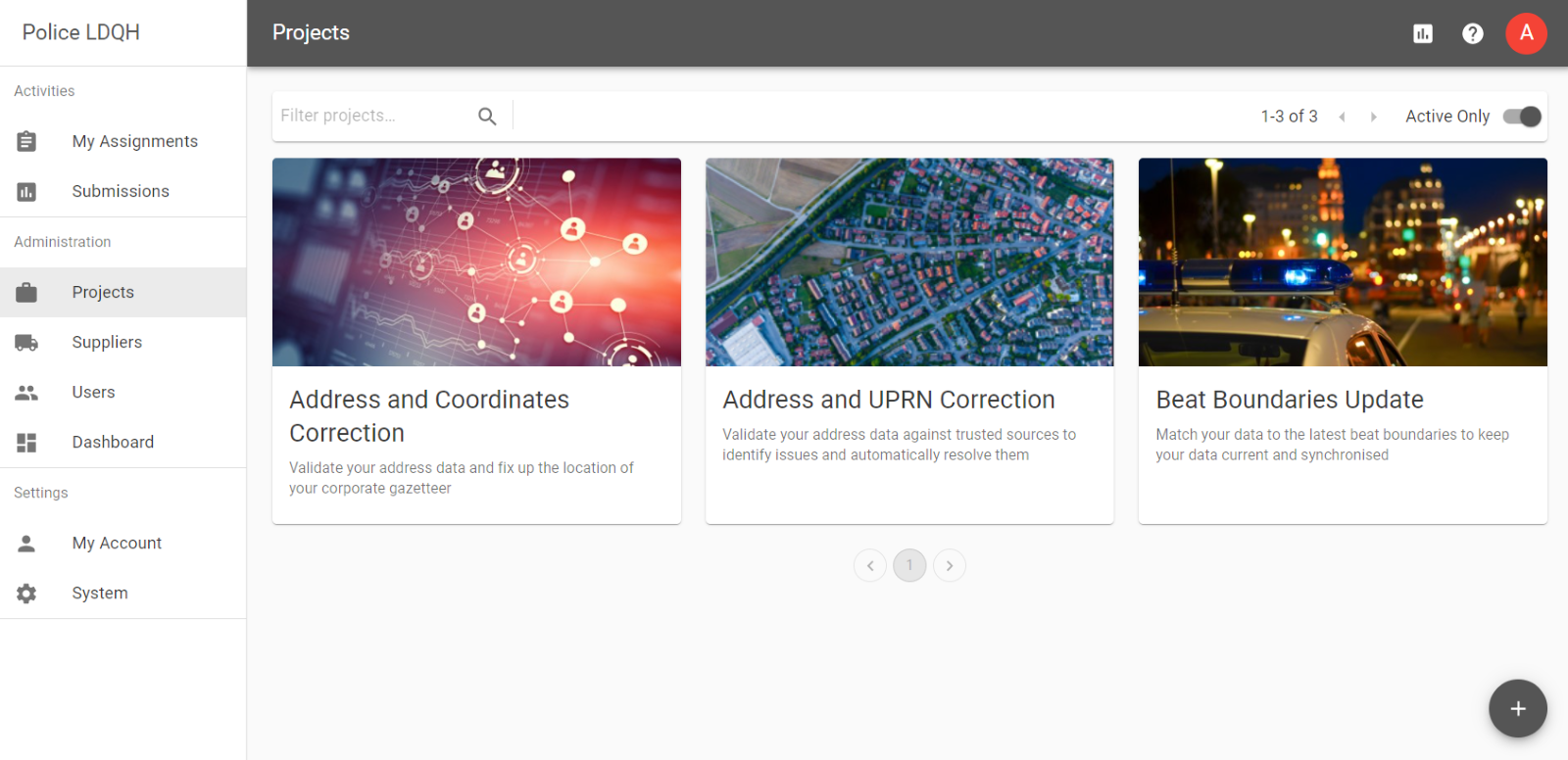This screenshot has height=760, width=1568.
Task: Open Suppliers menu item
Action: (x=123, y=342)
